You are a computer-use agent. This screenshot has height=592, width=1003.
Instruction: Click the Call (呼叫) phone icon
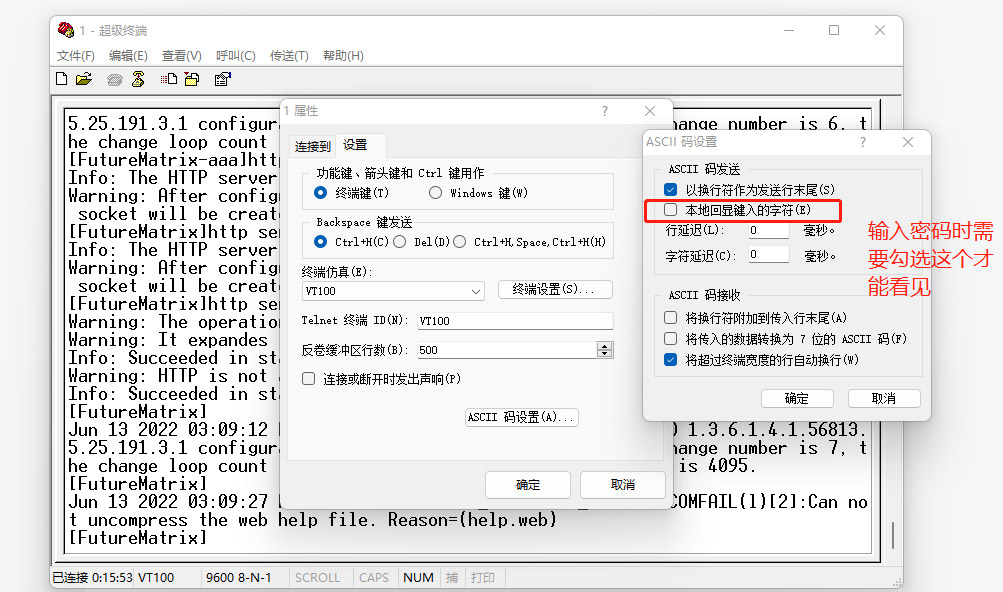(x=114, y=79)
